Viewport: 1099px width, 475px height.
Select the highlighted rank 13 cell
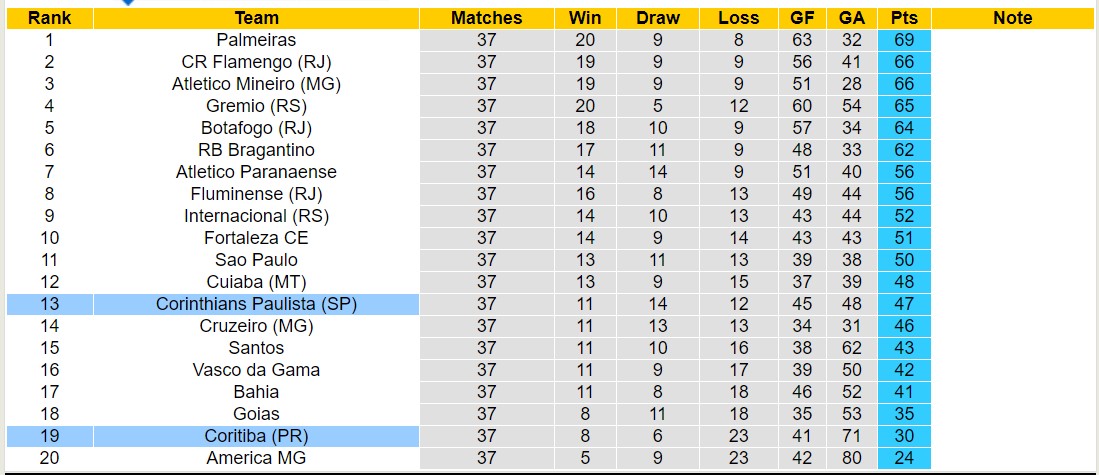pos(49,304)
